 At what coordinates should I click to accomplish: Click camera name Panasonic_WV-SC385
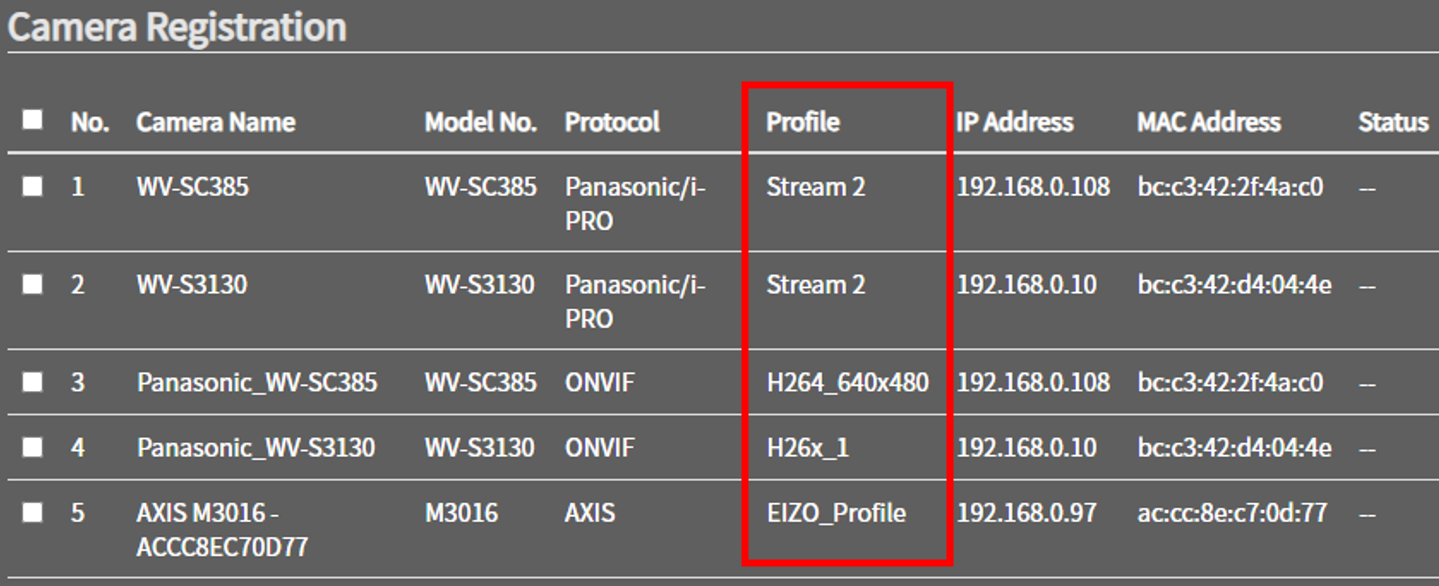[x=257, y=382]
